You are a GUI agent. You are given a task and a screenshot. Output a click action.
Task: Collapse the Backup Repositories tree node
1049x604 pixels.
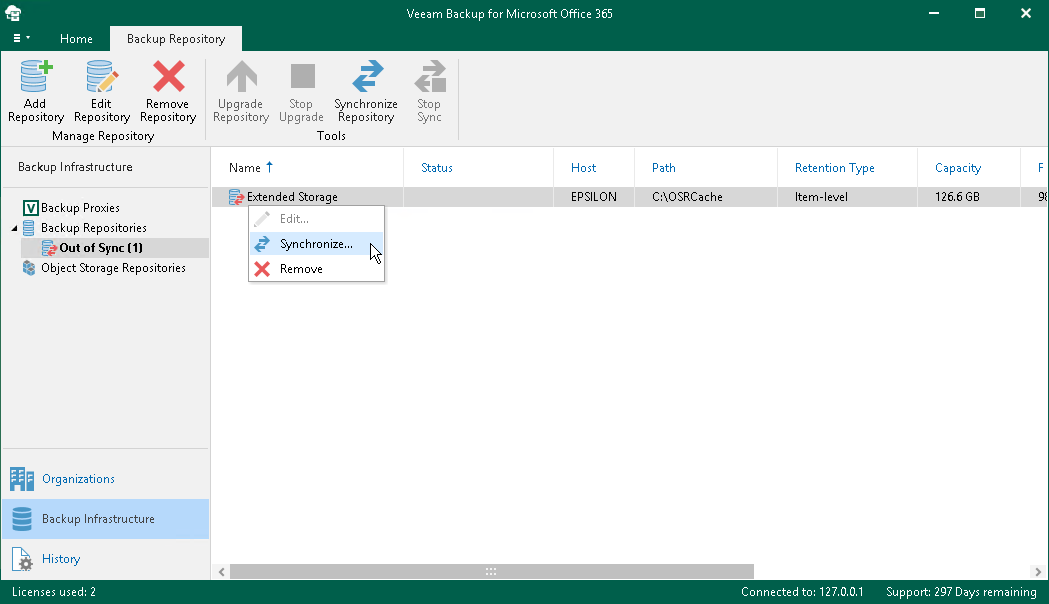14,228
